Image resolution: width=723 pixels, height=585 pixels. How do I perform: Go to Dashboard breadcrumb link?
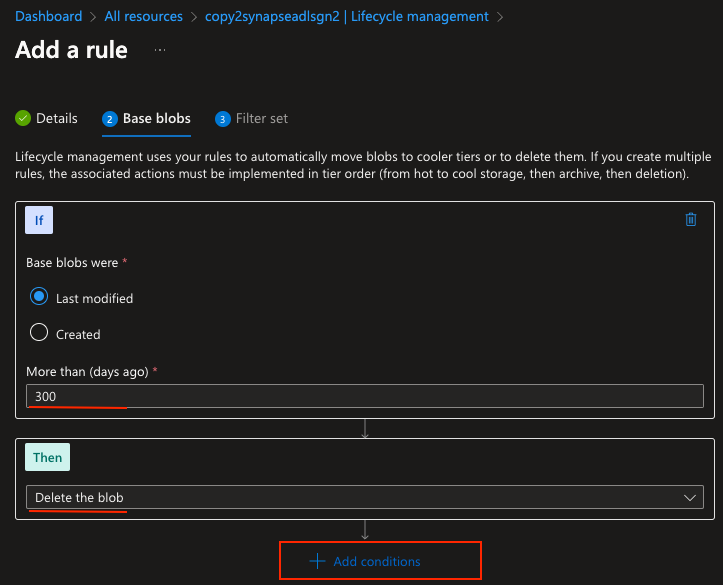click(x=48, y=17)
